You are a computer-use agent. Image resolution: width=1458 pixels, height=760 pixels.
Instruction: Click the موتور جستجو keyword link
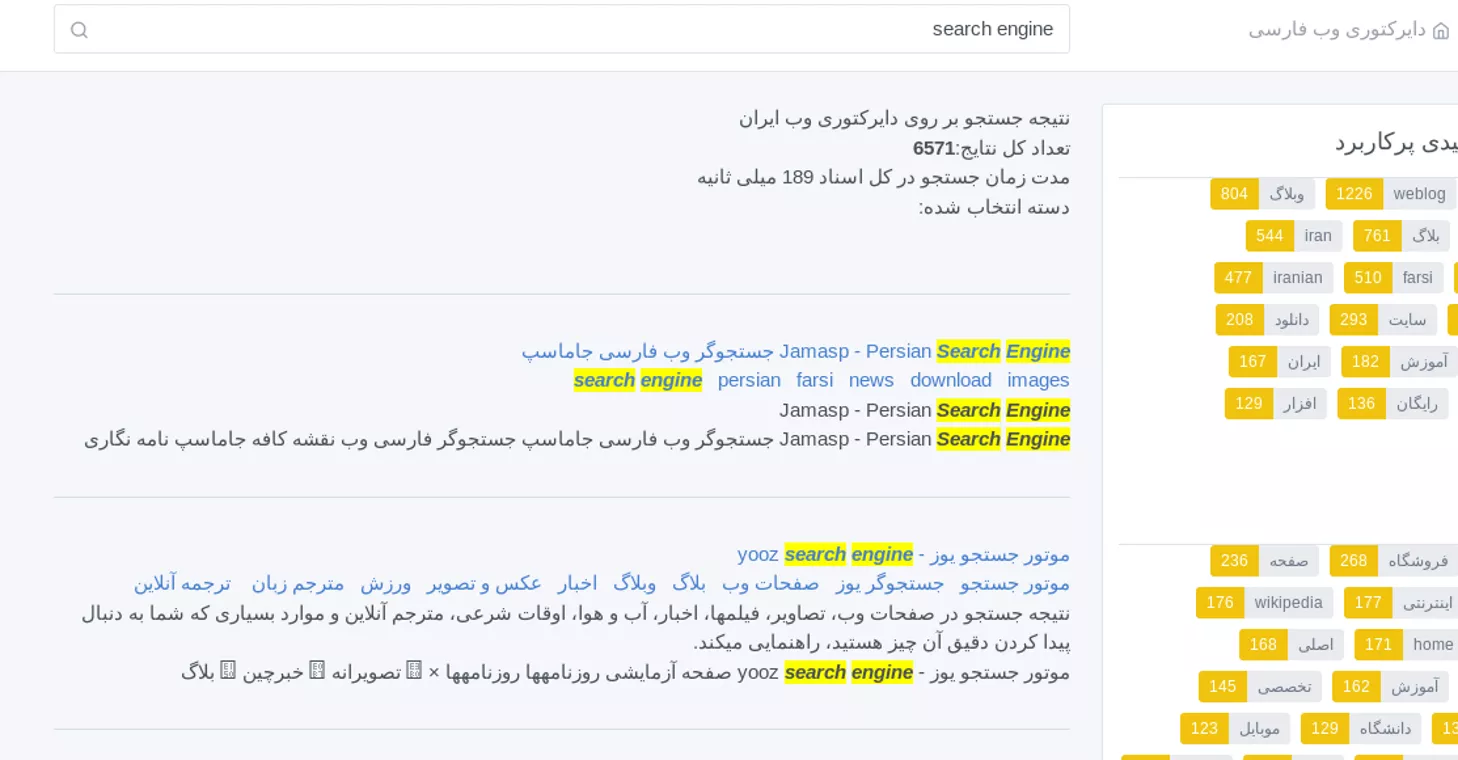click(x=1015, y=583)
